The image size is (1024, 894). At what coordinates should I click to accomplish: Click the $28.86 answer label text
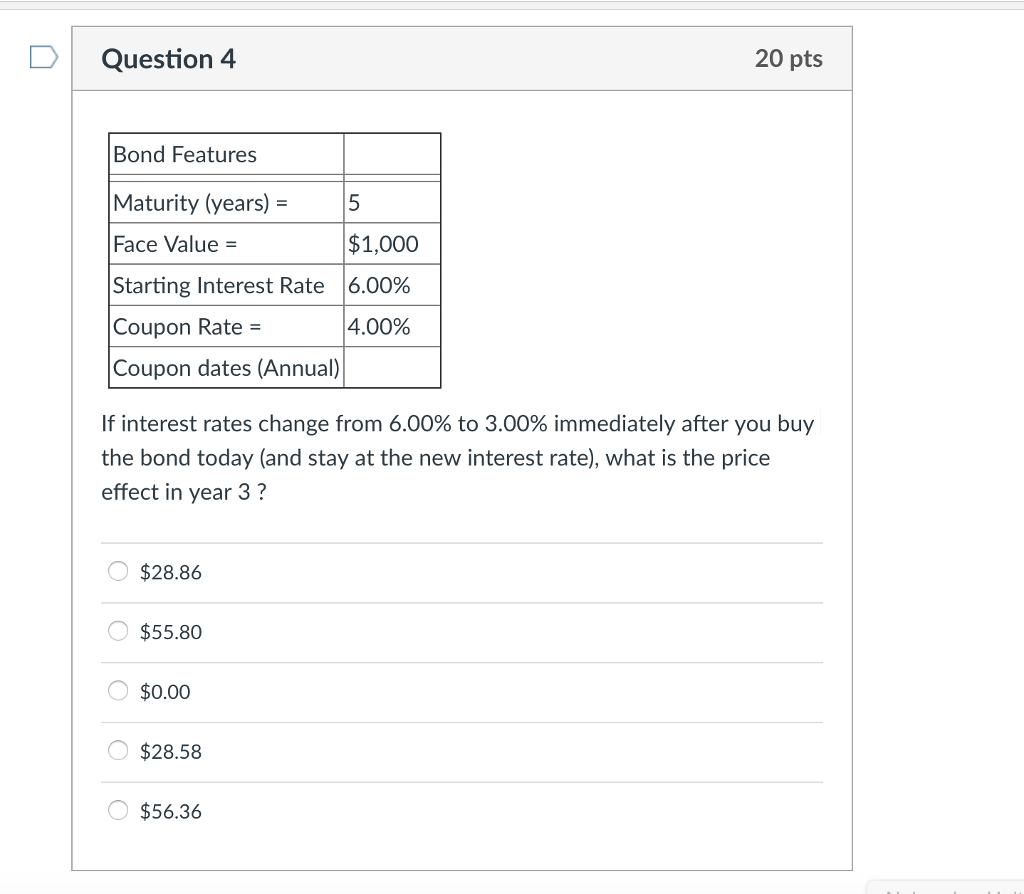tap(169, 572)
